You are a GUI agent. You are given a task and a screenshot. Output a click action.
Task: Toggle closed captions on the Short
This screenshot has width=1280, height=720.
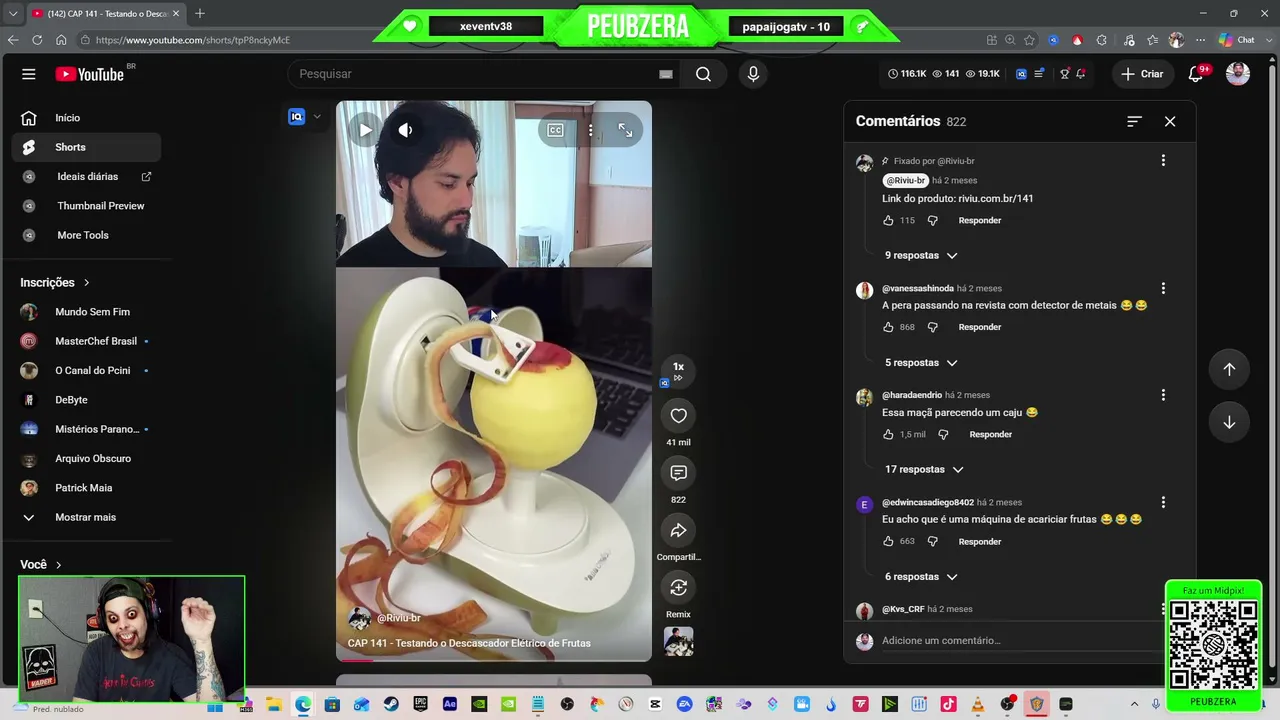(x=555, y=130)
